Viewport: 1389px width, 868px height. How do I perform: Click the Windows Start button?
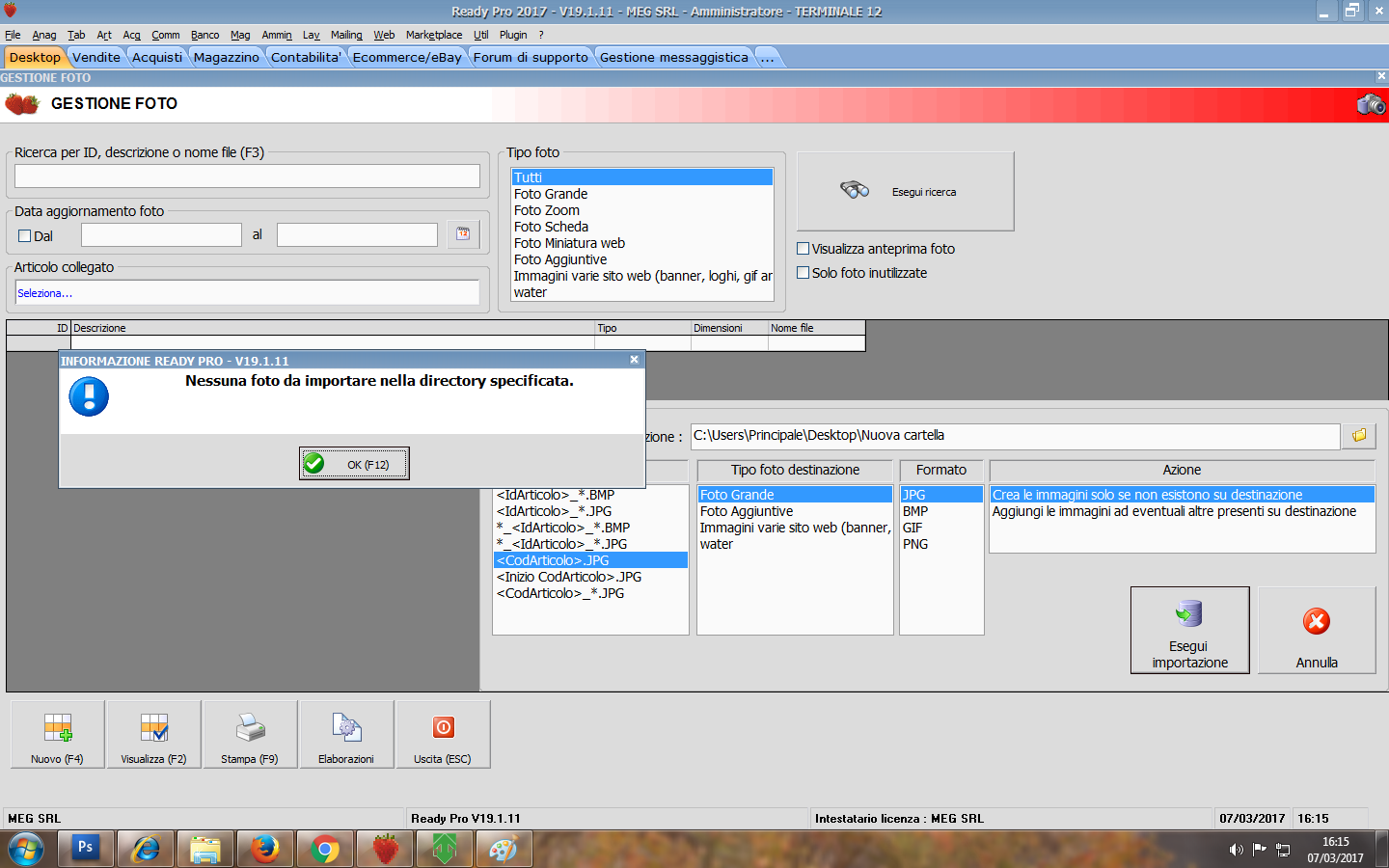(x=26, y=849)
